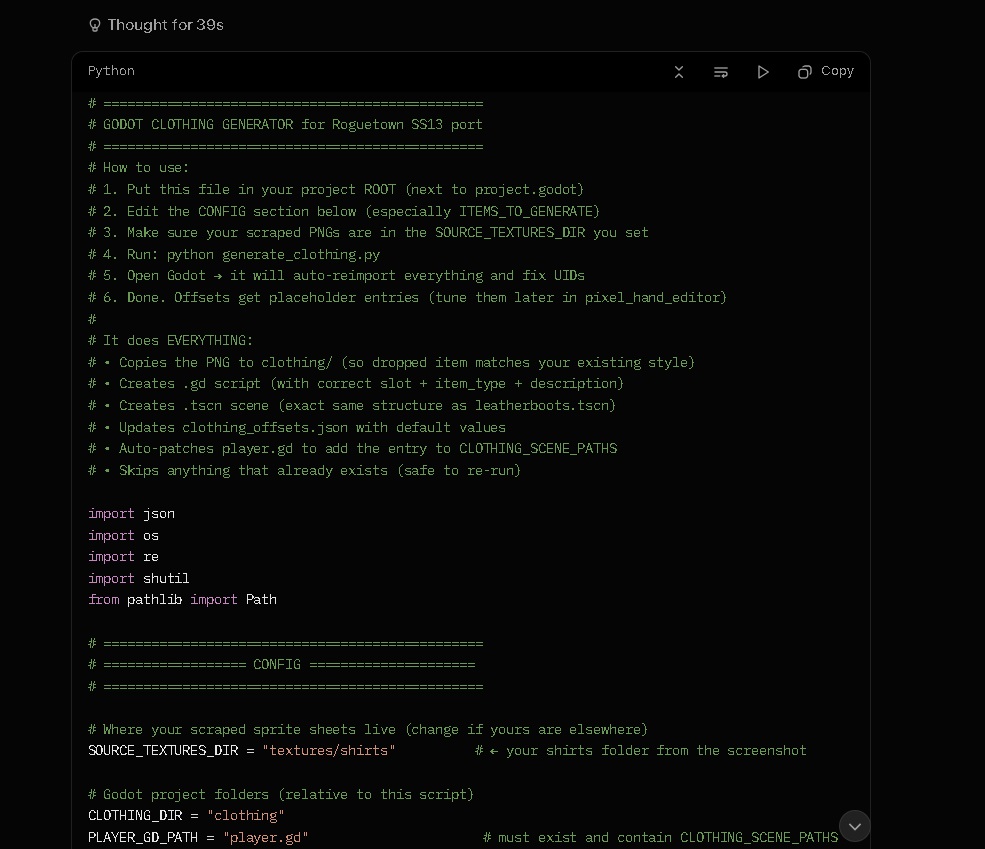Click the 'must exist and contain CLOTHING_SCENE_PATHS' comment
Viewport: 985px width, 849px height.
coord(660,838)
